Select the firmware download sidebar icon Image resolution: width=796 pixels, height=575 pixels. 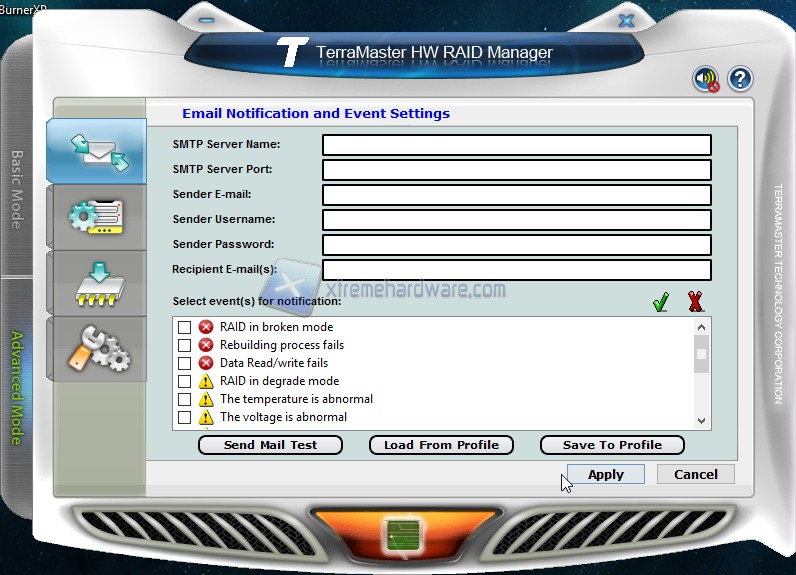pyautogui.click(x=97, y=282)
